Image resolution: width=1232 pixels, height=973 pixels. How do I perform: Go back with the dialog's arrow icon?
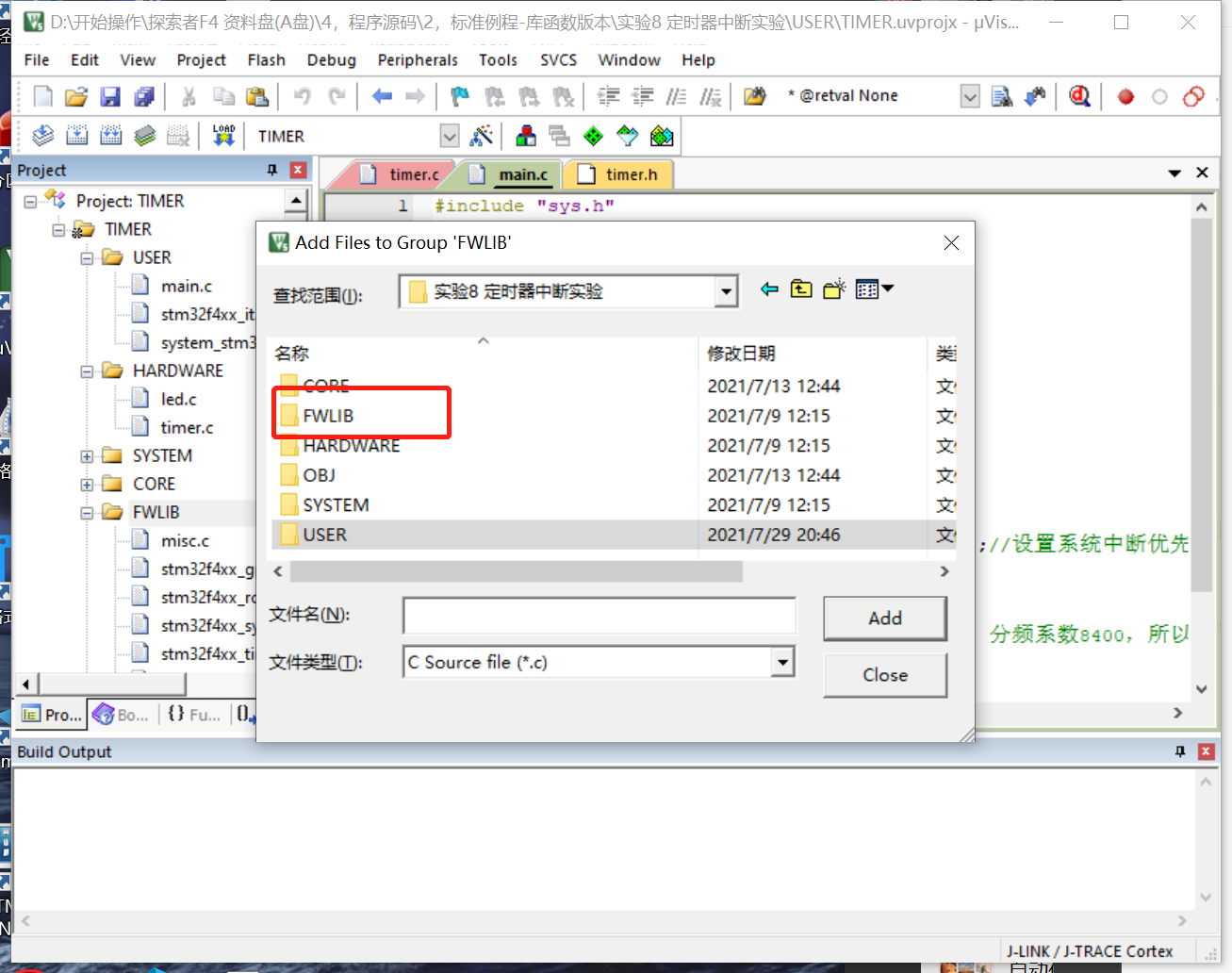click(769, 289)
